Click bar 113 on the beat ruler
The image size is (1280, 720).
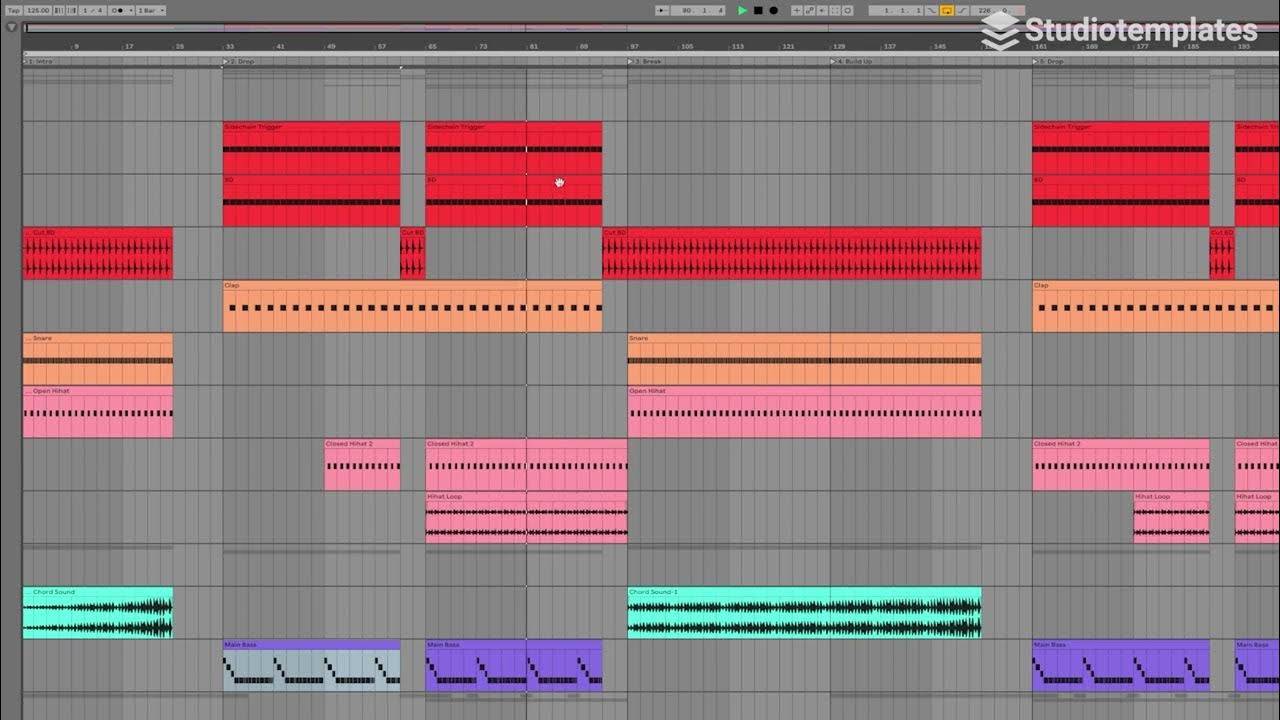(x=737, y=47)
